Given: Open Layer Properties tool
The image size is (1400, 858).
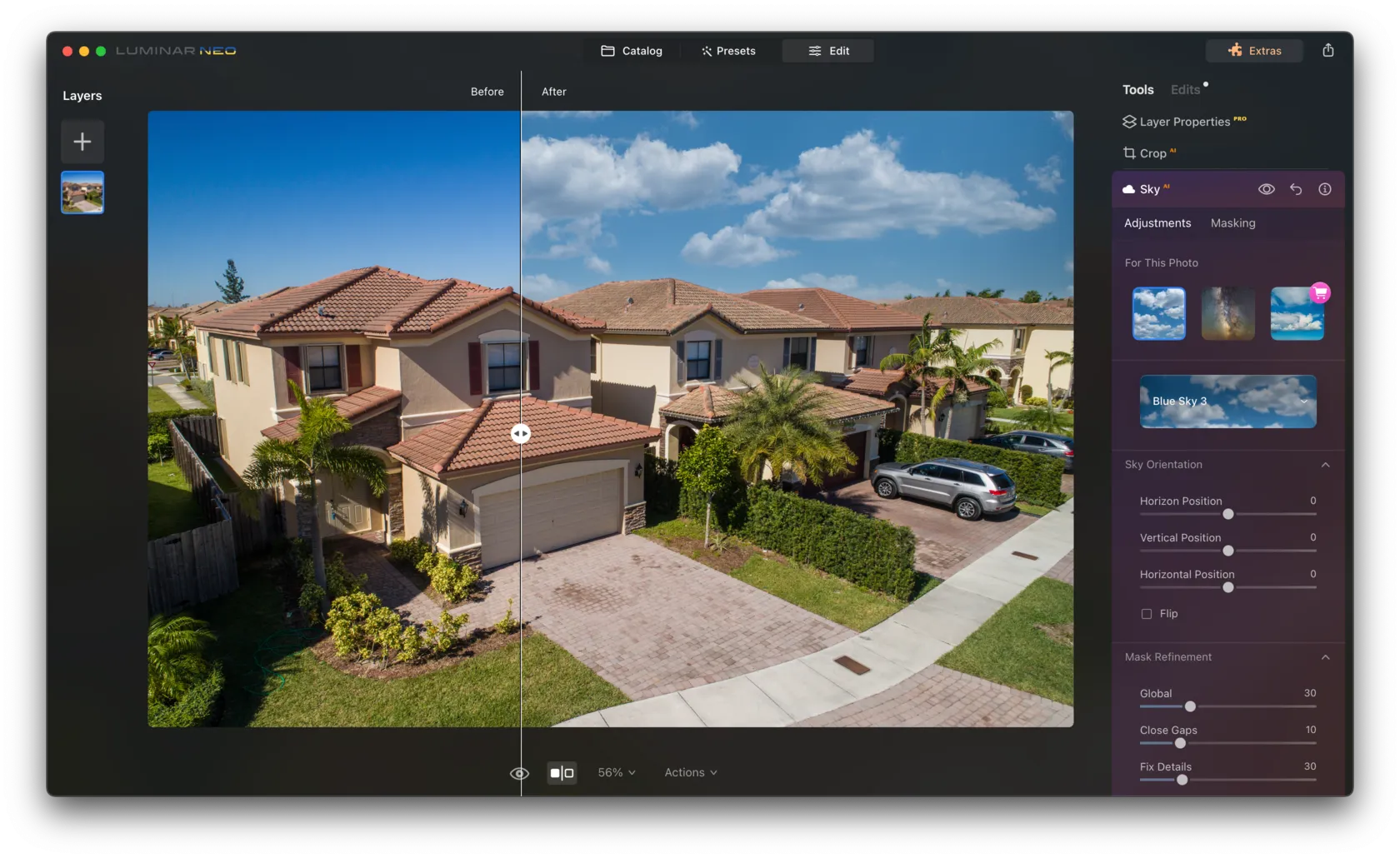Looking at the screenshot, I should [1183, 122].
